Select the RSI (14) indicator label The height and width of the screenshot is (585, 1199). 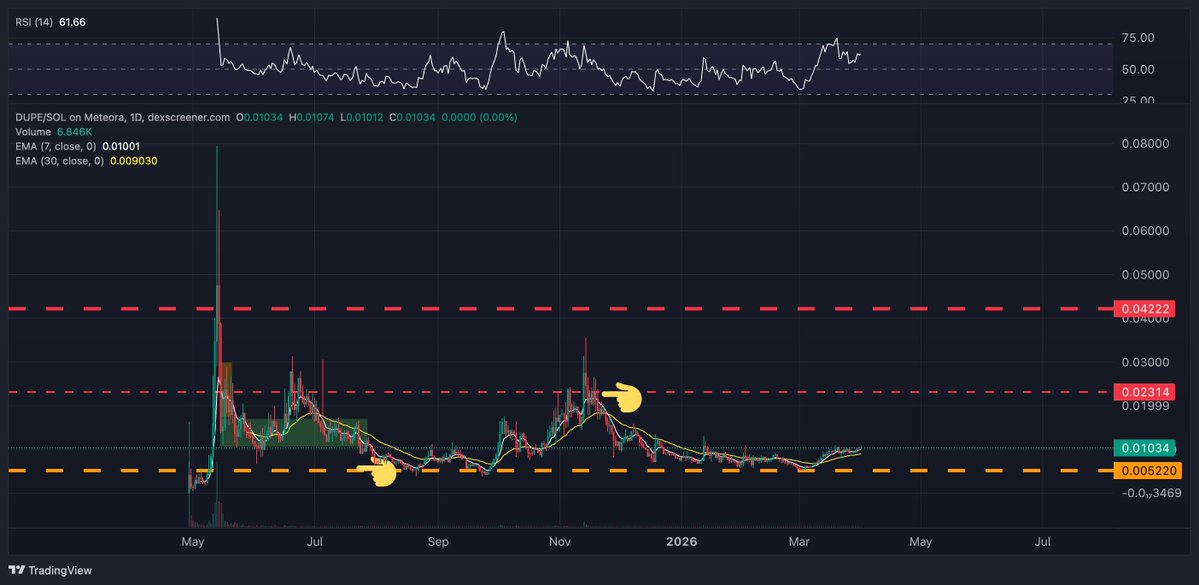[34, 22]
